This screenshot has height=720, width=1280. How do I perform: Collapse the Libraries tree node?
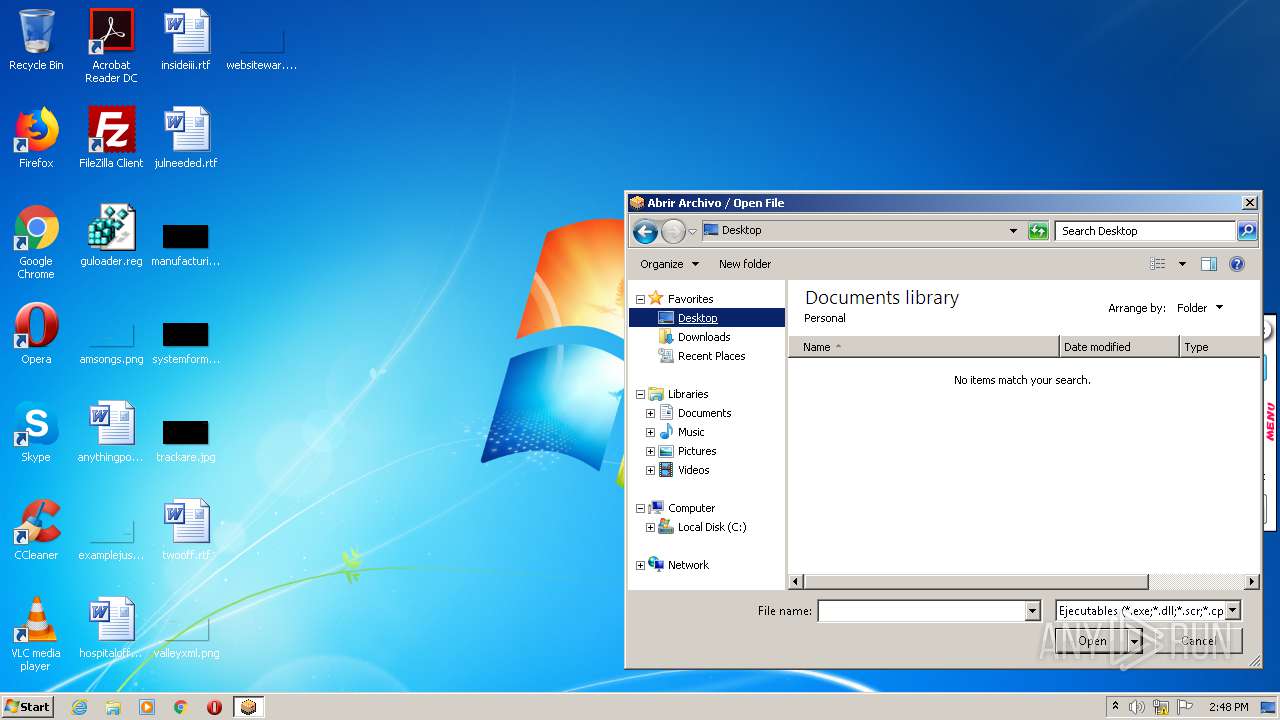(641, 394)
